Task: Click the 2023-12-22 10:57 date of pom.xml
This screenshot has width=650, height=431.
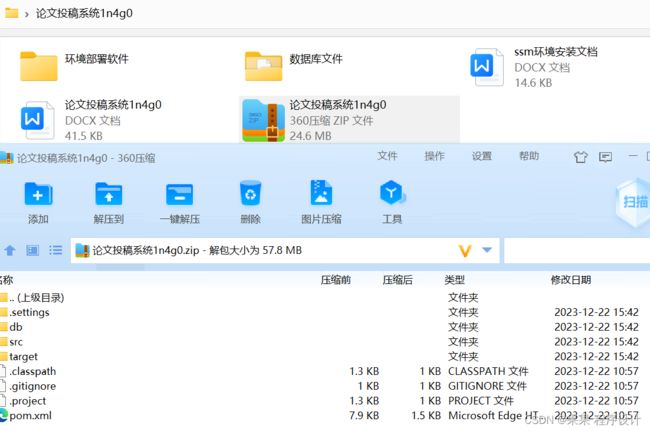Action: 597,415
